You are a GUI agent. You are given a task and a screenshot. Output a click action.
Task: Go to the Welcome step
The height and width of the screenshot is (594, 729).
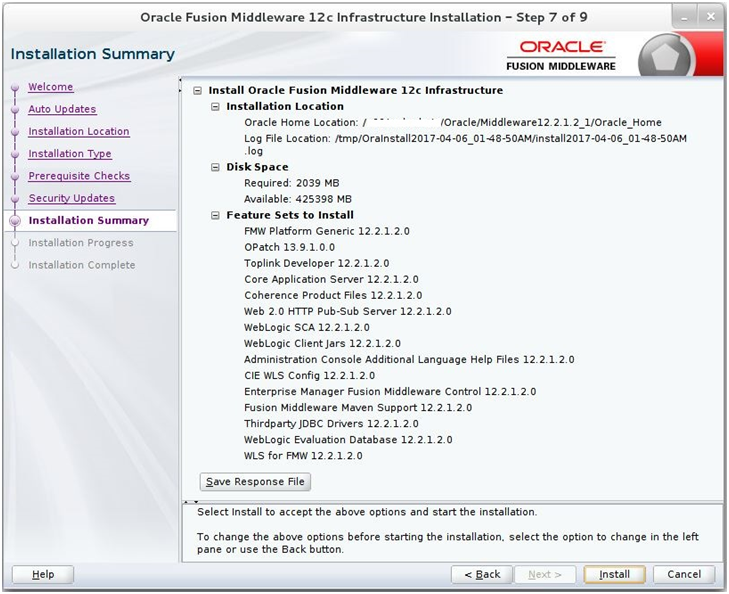(x=51, y=87)
